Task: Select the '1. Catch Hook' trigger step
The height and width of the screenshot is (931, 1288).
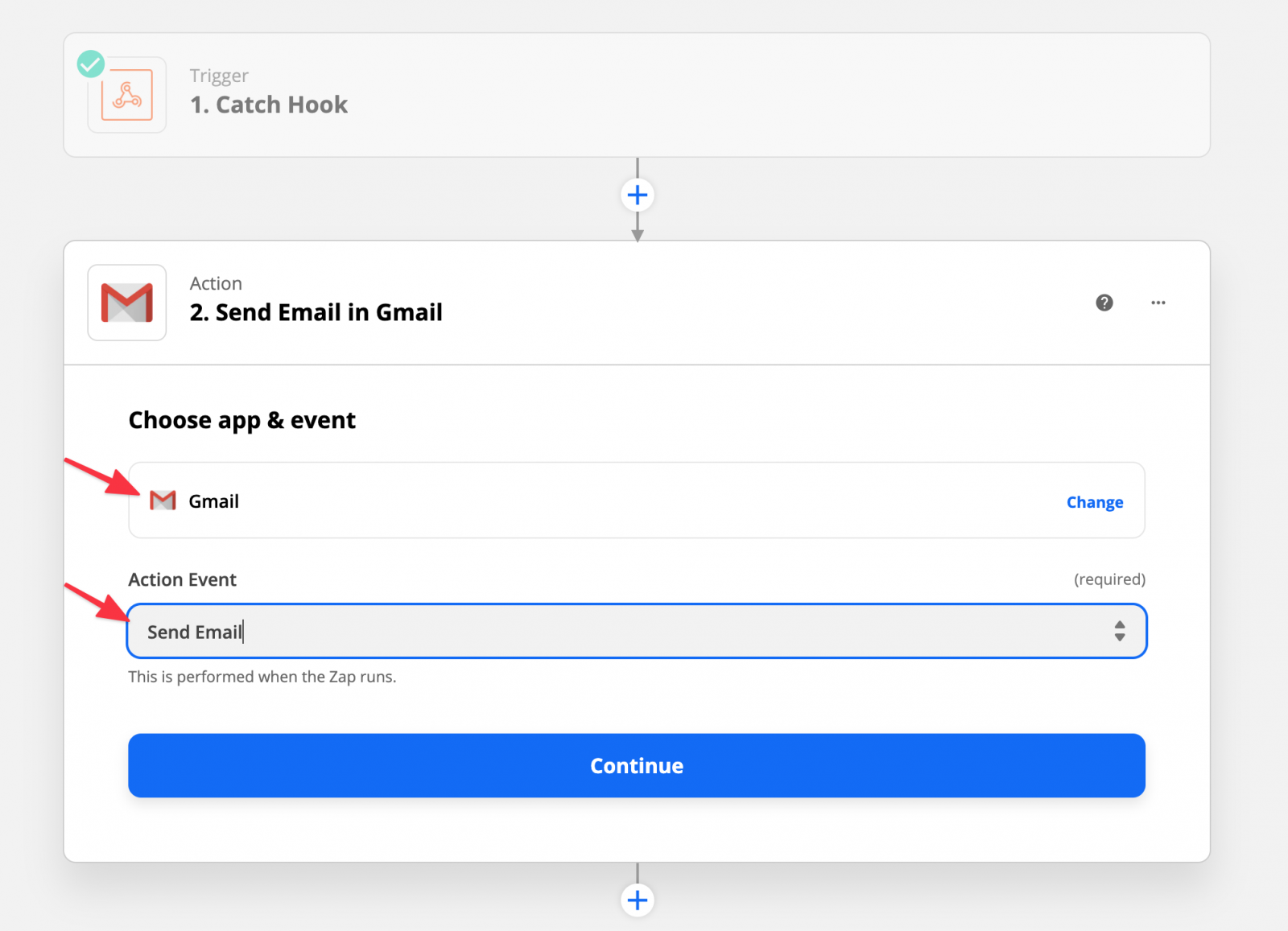Action: pos(269,104)
